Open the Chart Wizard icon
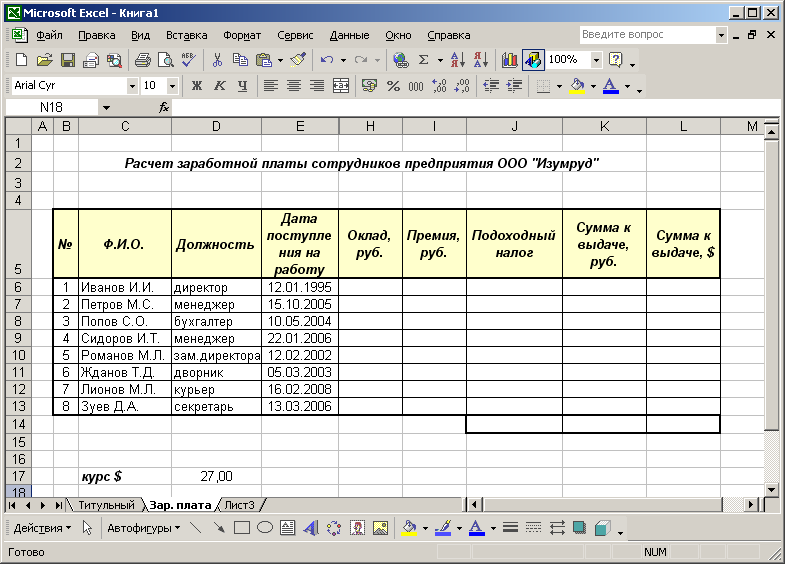Viewport: 785px width, 564px height. tap(510, 60)
